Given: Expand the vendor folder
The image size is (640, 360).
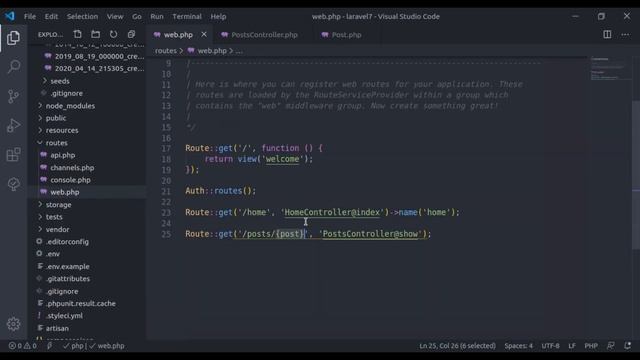Looking at the screenshot, I should pos(58,229).
